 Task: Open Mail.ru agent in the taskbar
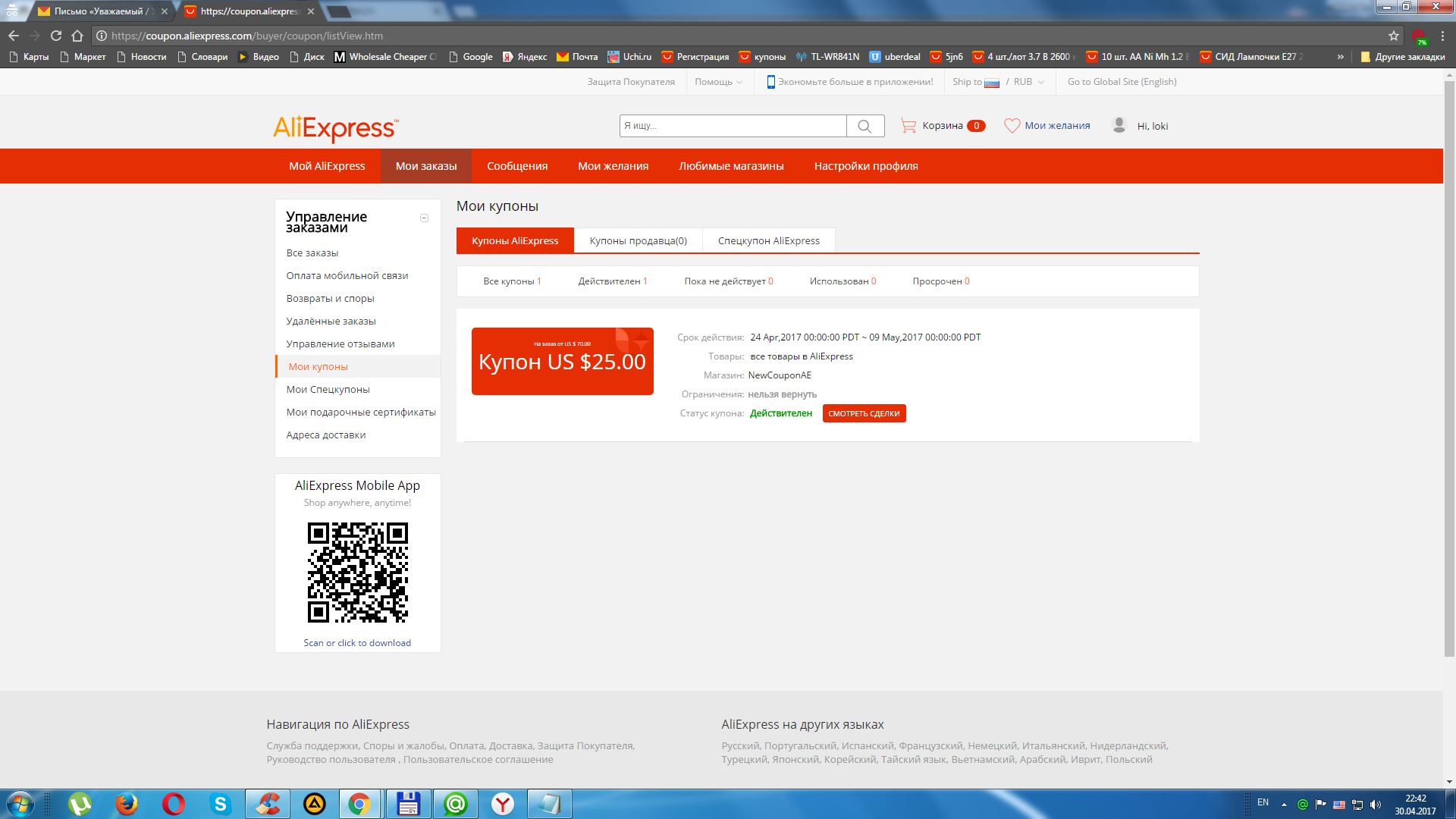coord(455,804)
